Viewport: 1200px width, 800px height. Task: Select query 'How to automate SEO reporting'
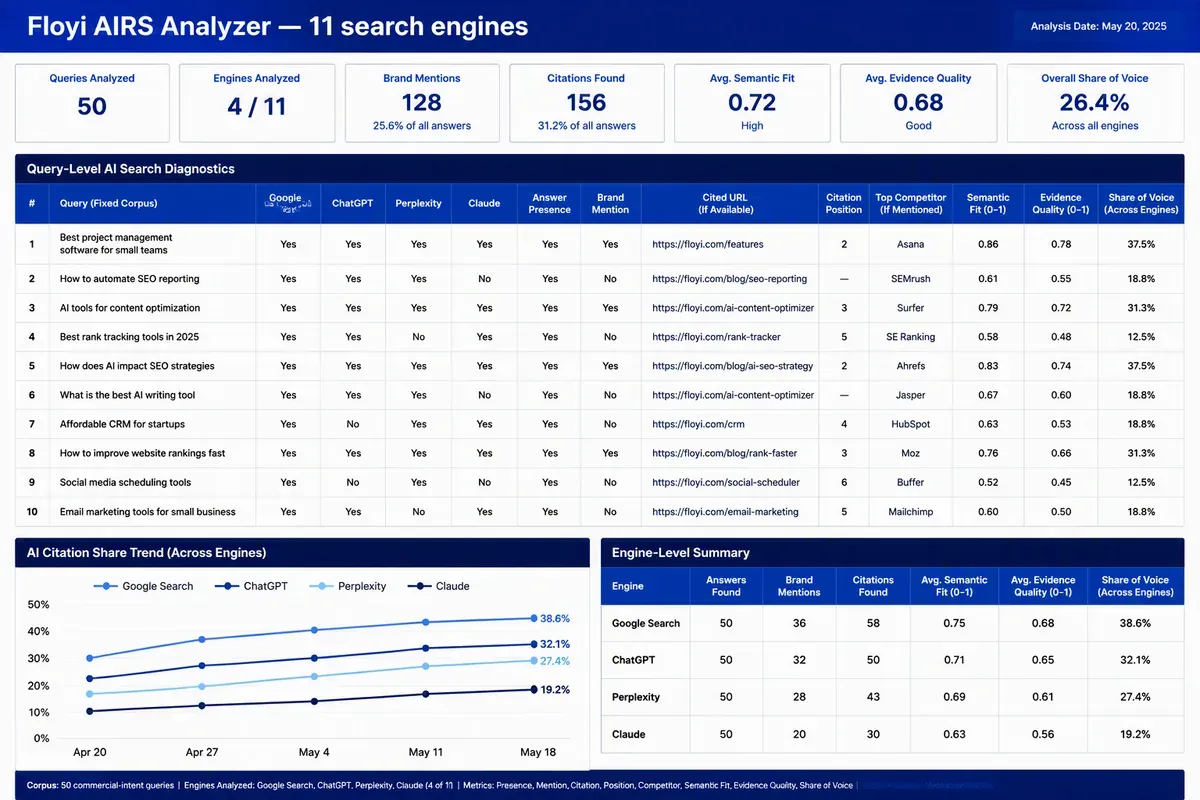(130, 279)
